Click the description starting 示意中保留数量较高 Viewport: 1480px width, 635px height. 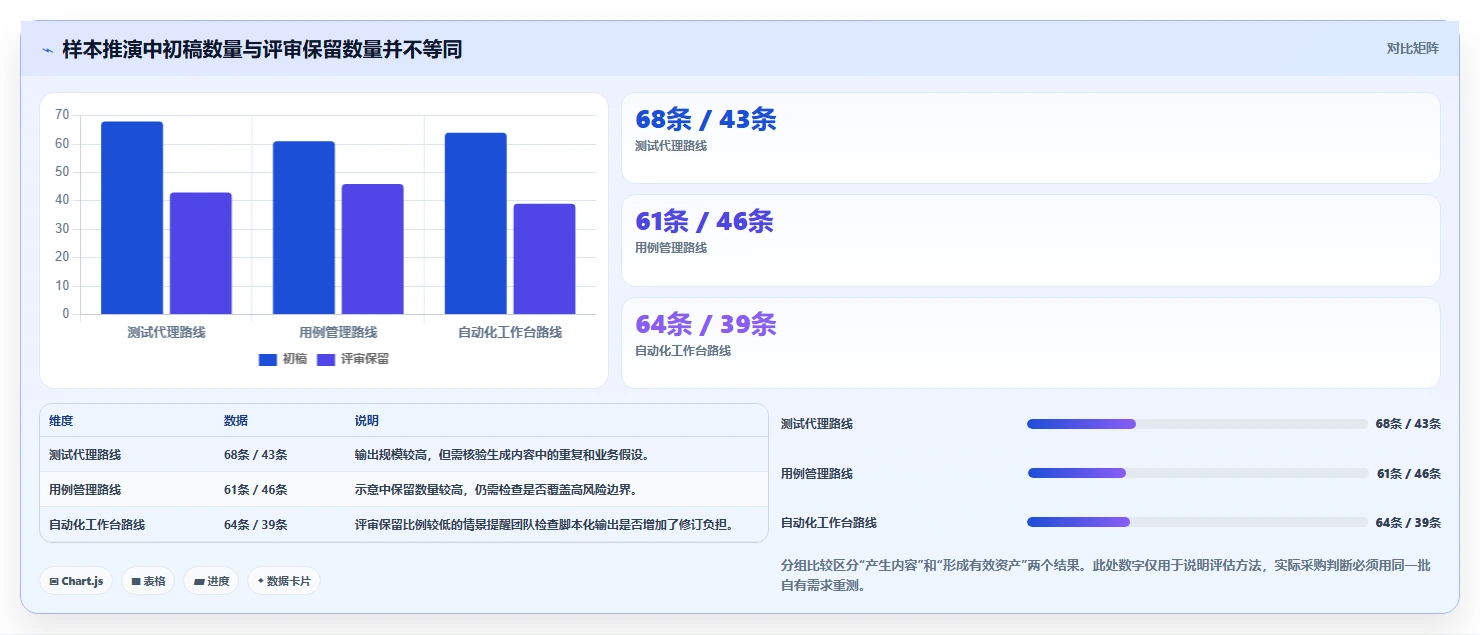click(496, 490)
